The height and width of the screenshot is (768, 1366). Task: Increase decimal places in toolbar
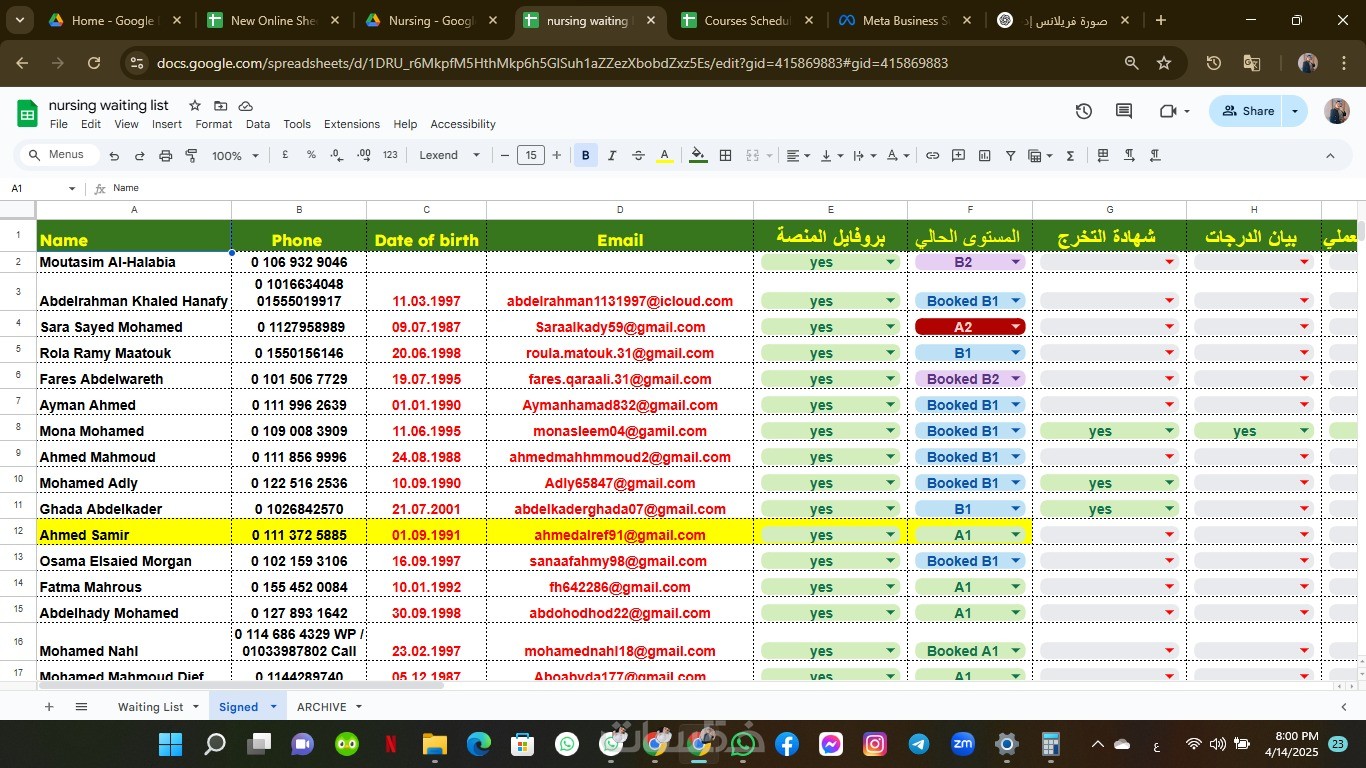[364, 155]
